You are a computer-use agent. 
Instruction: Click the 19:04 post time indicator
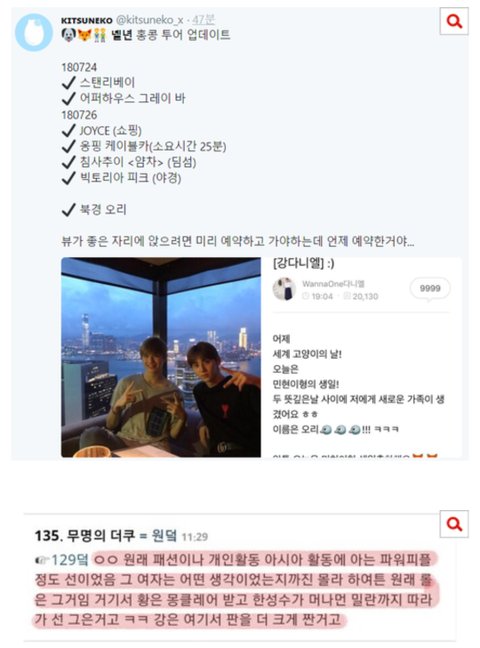click(x=318, y=296)
